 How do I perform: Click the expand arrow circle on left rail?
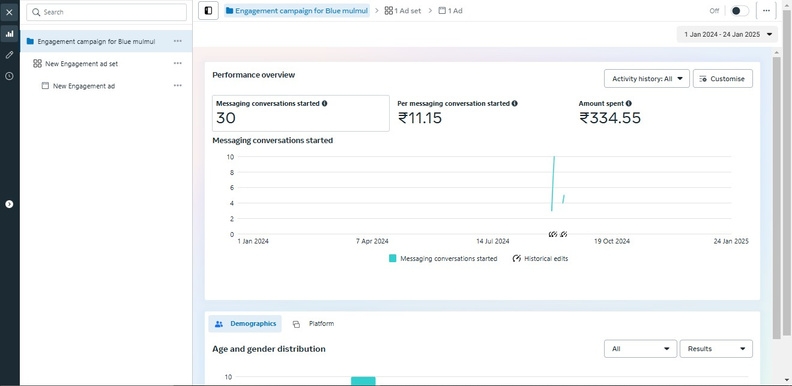pos(9,204)
